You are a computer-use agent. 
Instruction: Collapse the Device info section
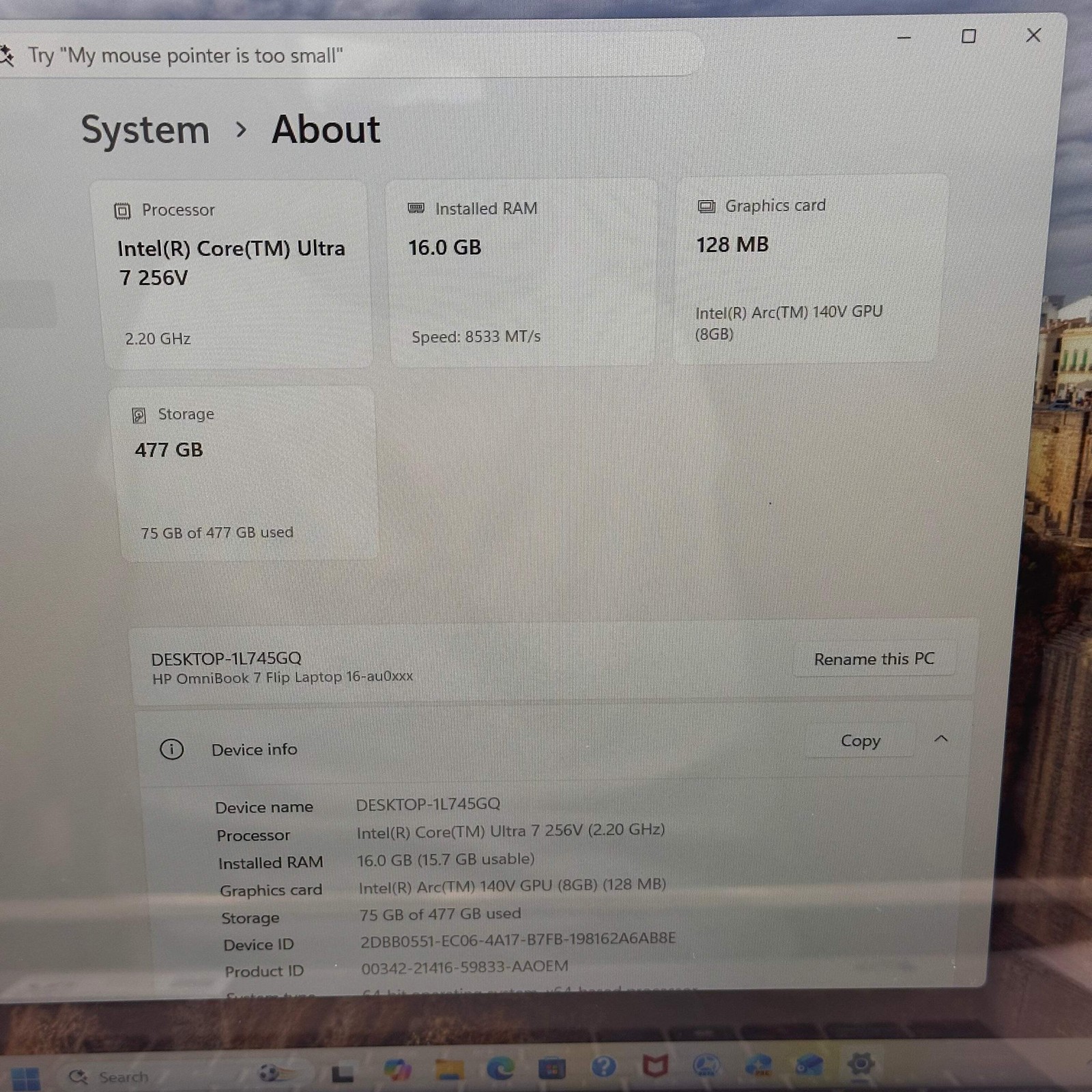click(x=941, y=739)
